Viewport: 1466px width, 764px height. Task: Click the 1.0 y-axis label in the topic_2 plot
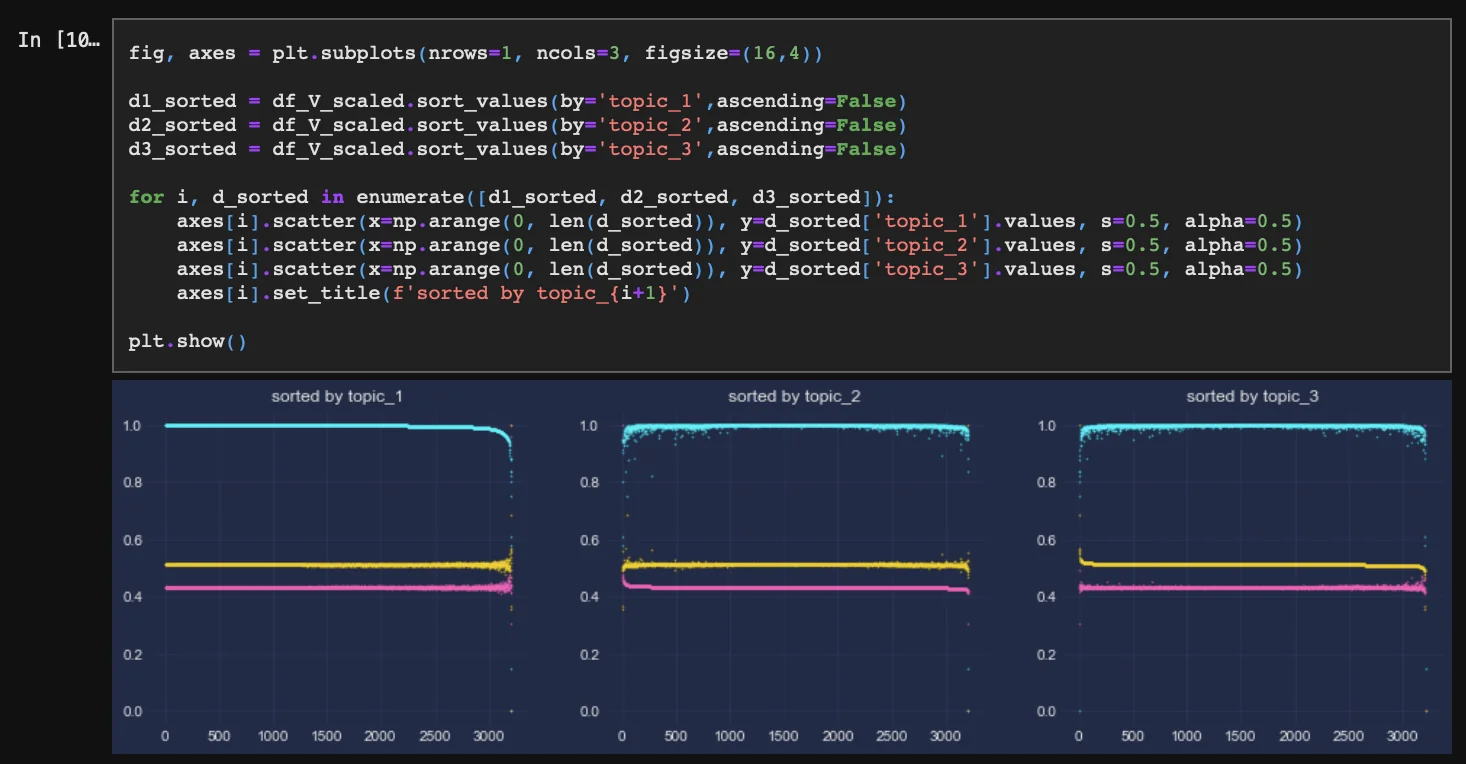[591, 426]
